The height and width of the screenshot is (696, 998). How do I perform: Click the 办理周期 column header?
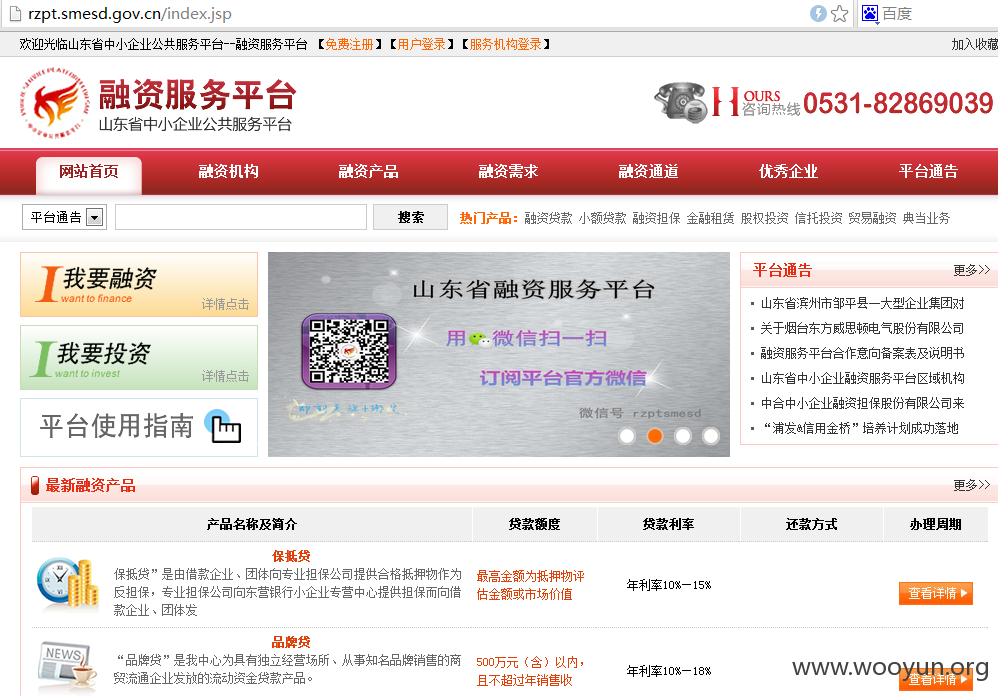[936, 524]
